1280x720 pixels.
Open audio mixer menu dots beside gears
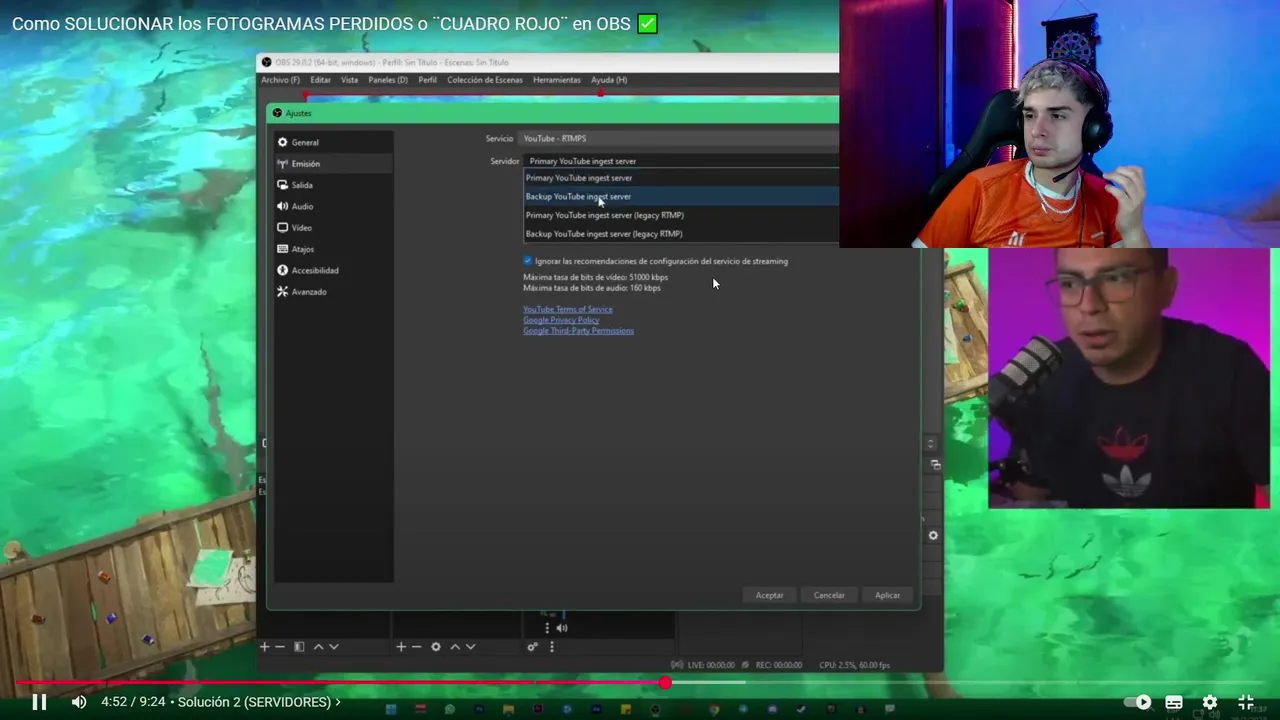pyautogui.click(x=551, y=647)
